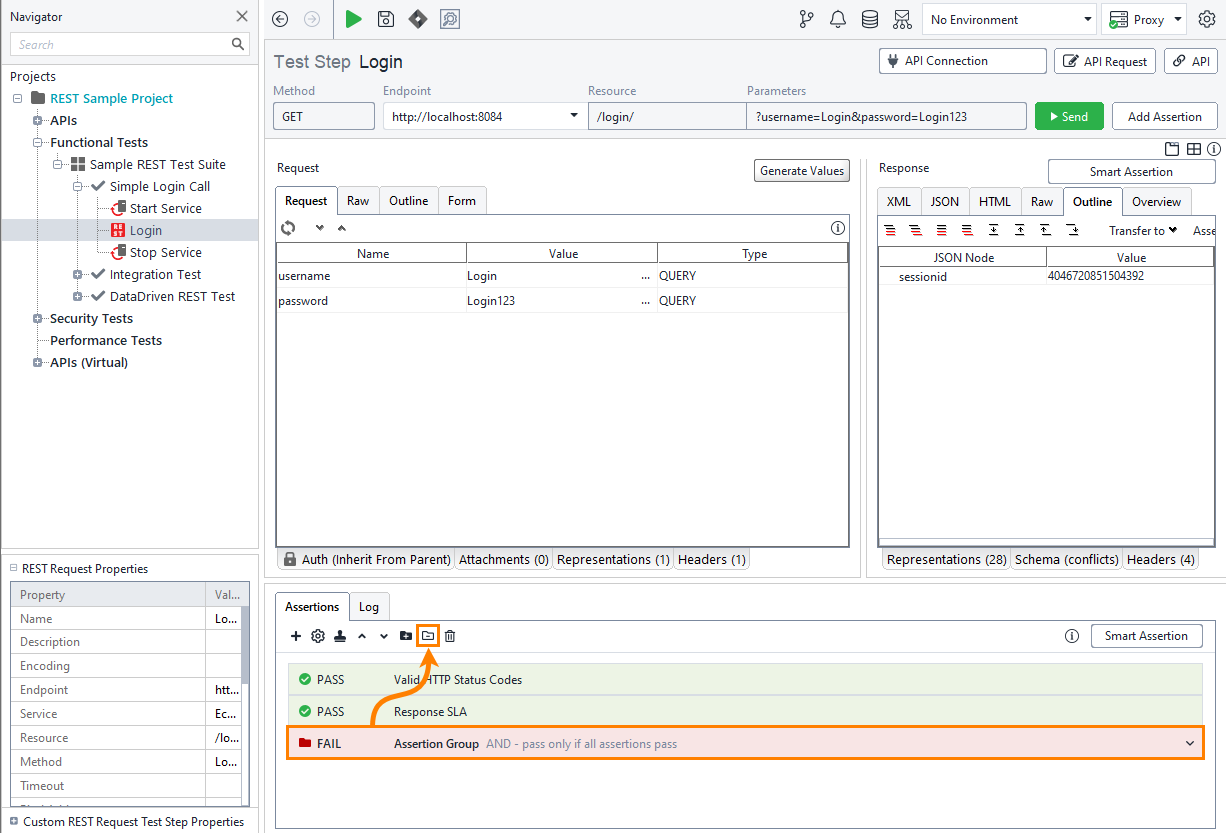Click the Smart Assertion button
Screen dimensions: 1226x833
pyautogui.click(x=1146, y=636)
